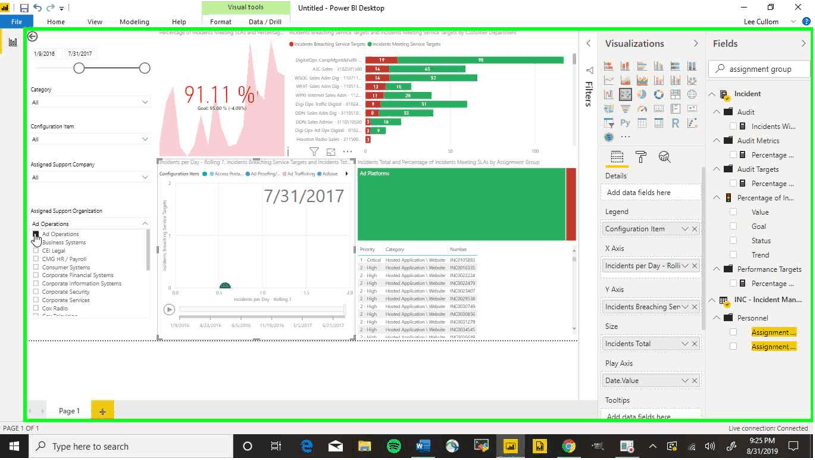Switch to the Data / Drill tab
Screen dimensions: 815x460
(x=264, y=21)
